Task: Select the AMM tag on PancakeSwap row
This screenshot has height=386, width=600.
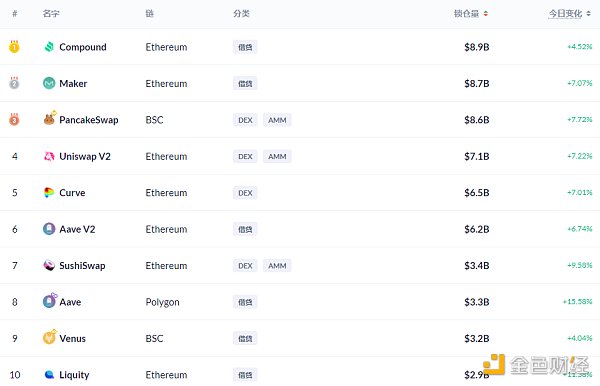Action: tap(277, 120)
